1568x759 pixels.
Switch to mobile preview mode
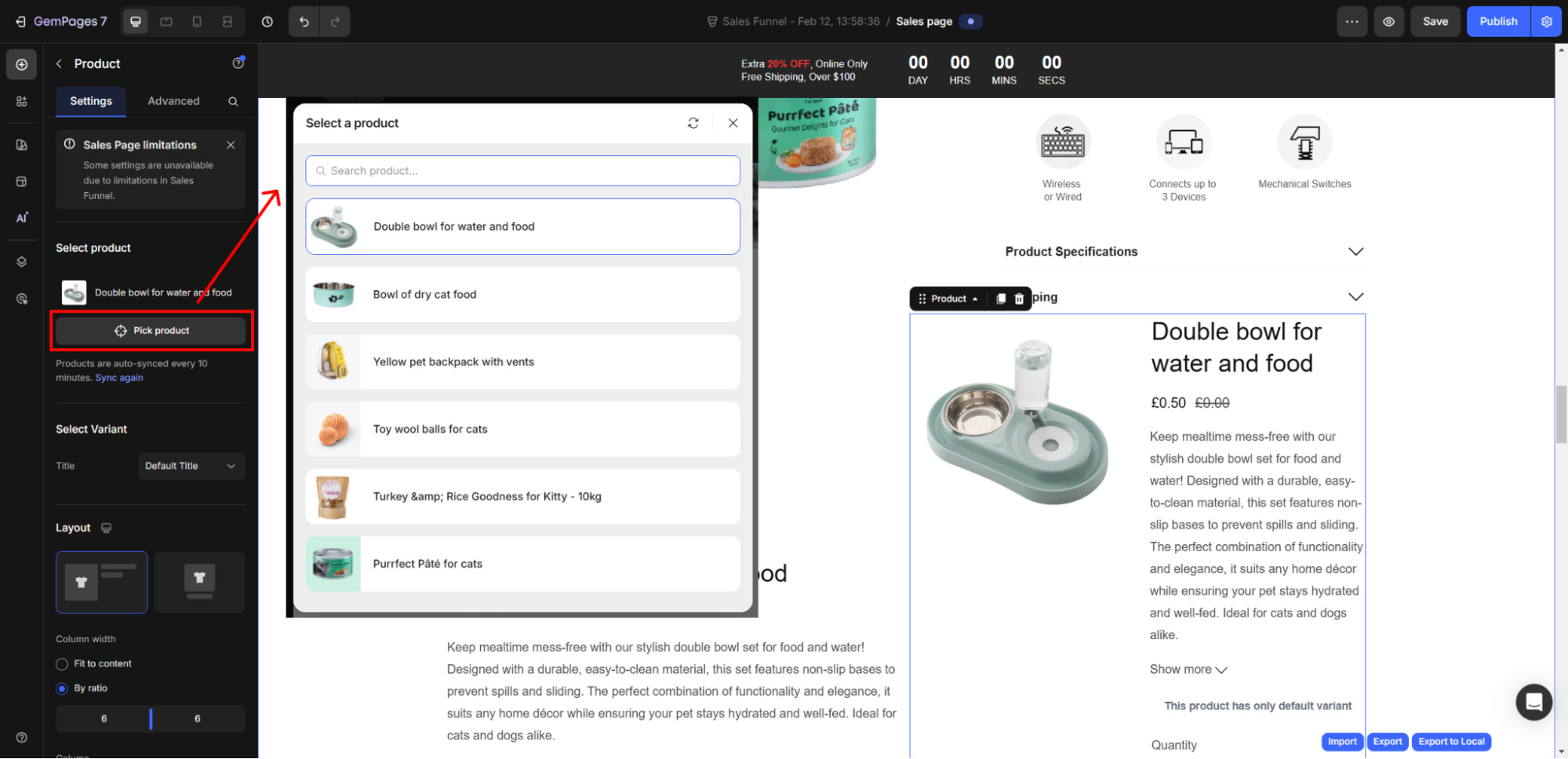(197, 21)
